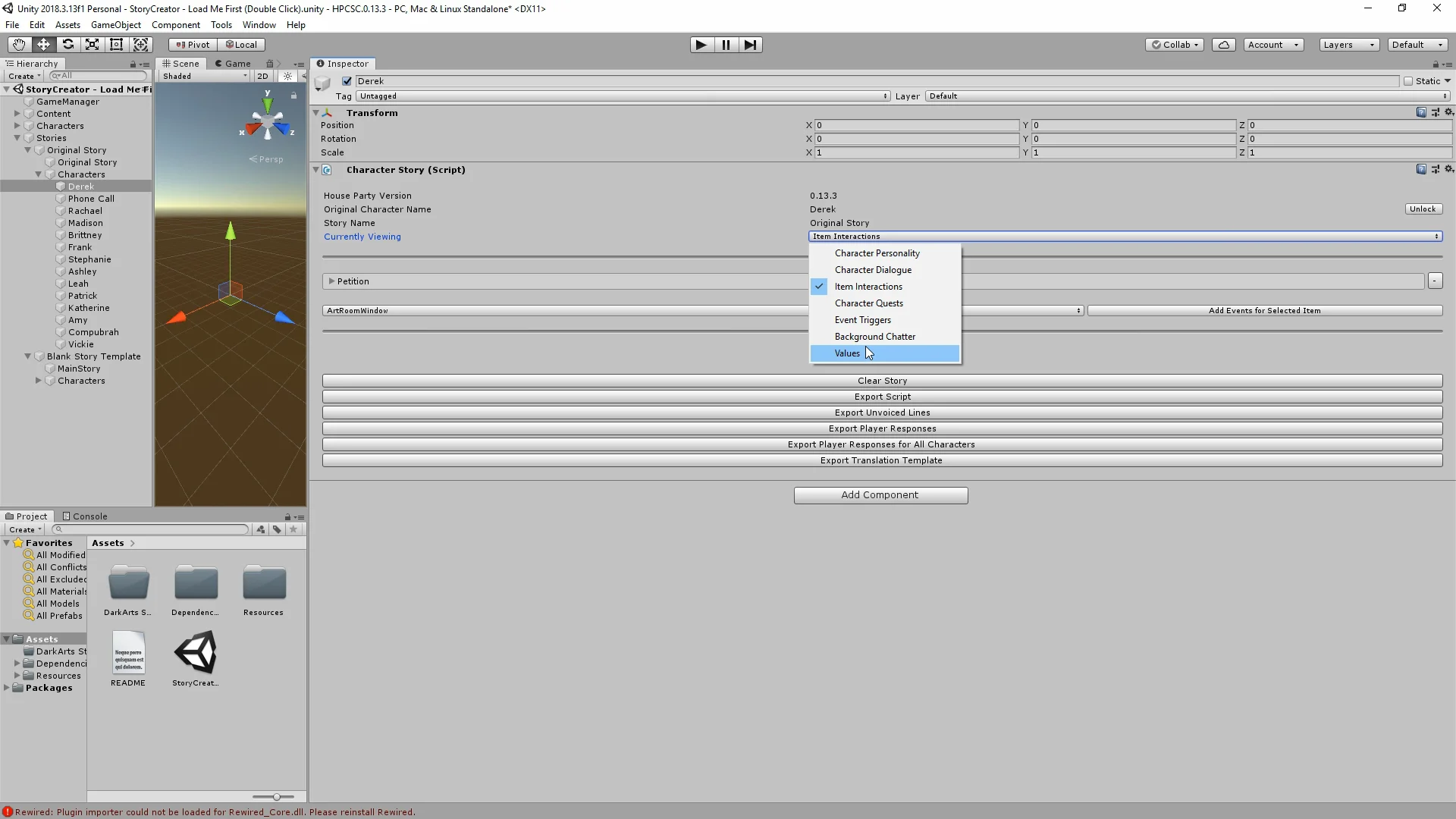Select the Rotate tool
Viewport: 1456px width, 819px height.
pyautogui.click(x=67, y=44)
